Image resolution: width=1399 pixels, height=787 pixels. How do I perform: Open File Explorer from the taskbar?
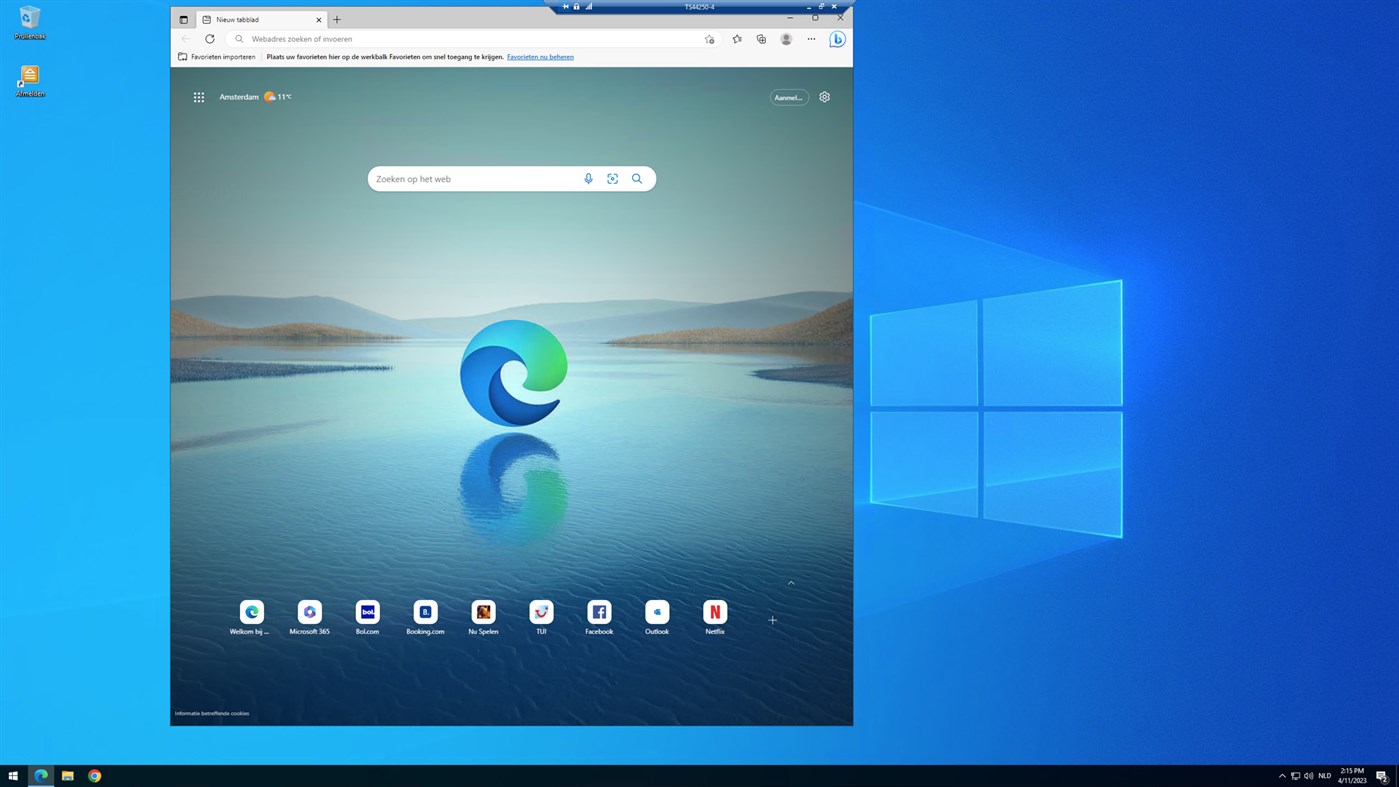68,776
